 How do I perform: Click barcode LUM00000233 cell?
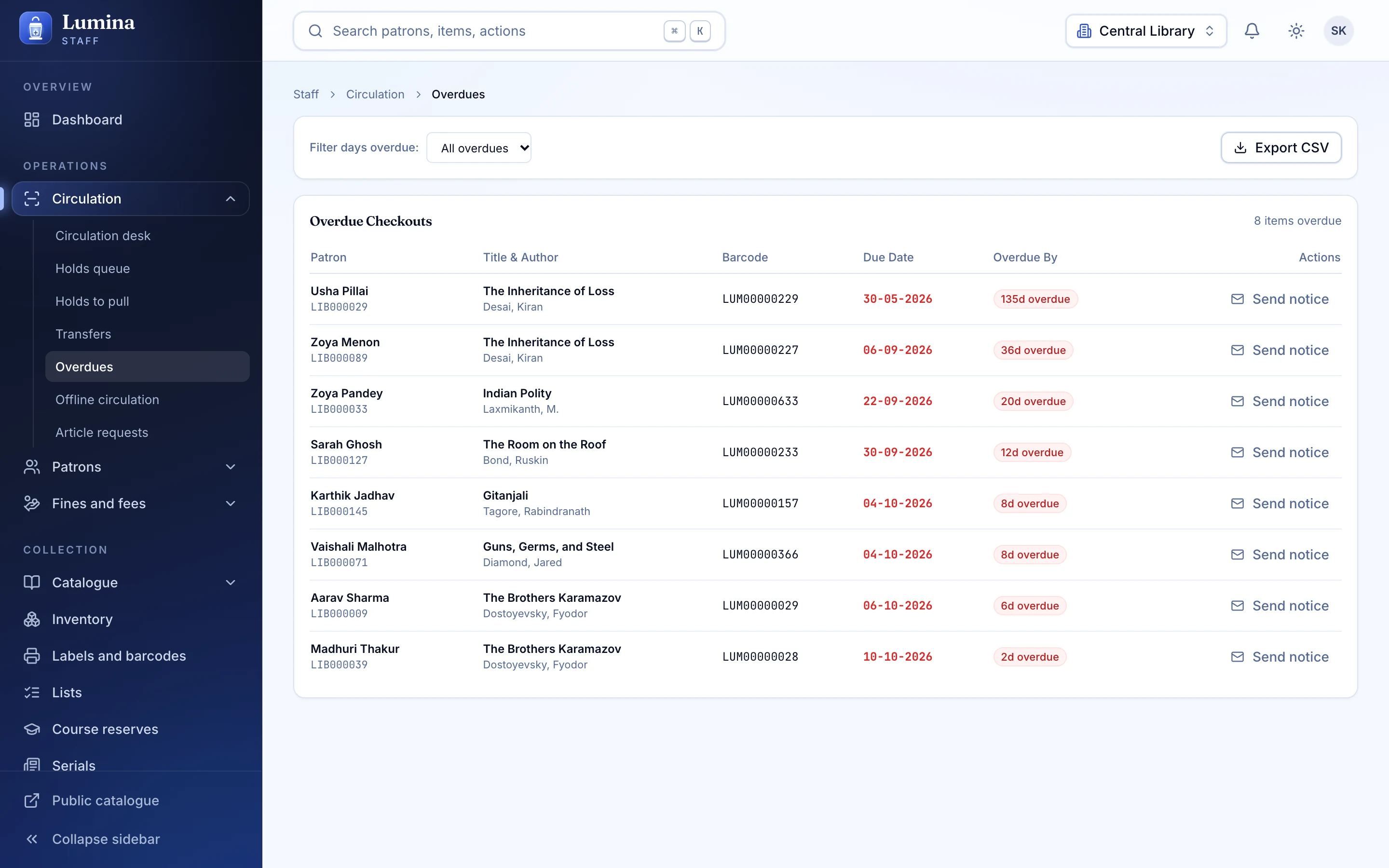[x=760, y=452]
